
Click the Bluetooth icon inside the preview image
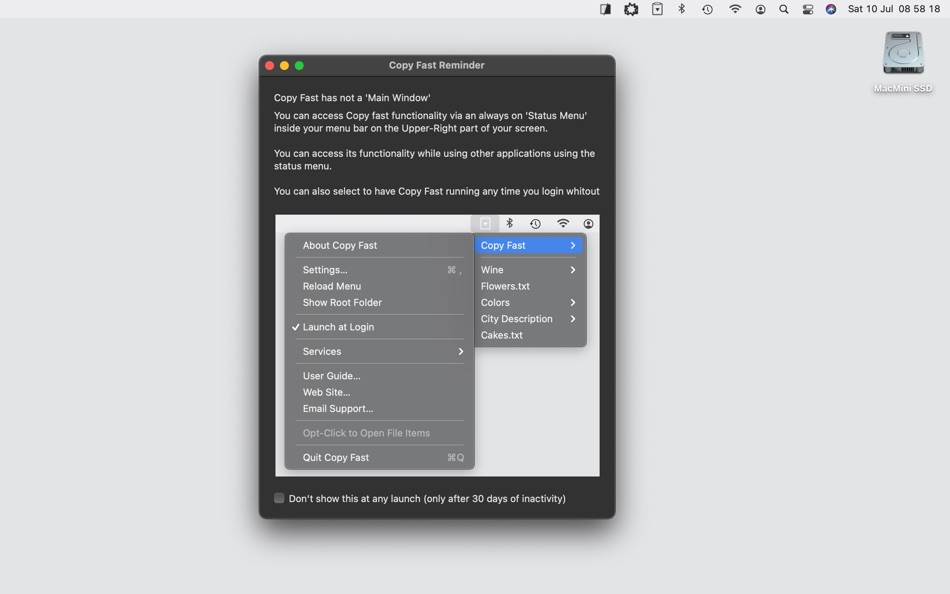510,224
